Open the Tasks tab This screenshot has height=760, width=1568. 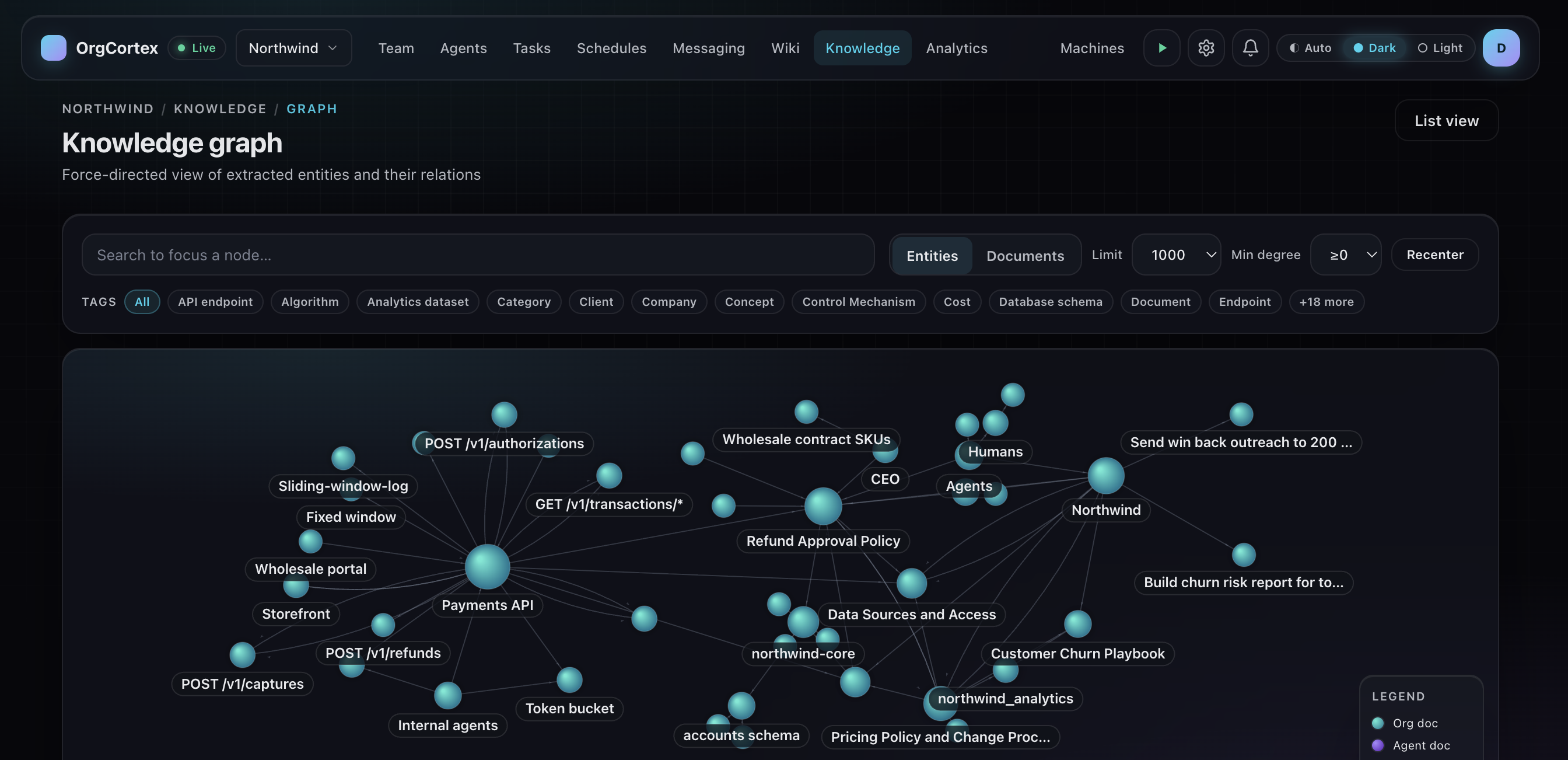coord(531,47)
